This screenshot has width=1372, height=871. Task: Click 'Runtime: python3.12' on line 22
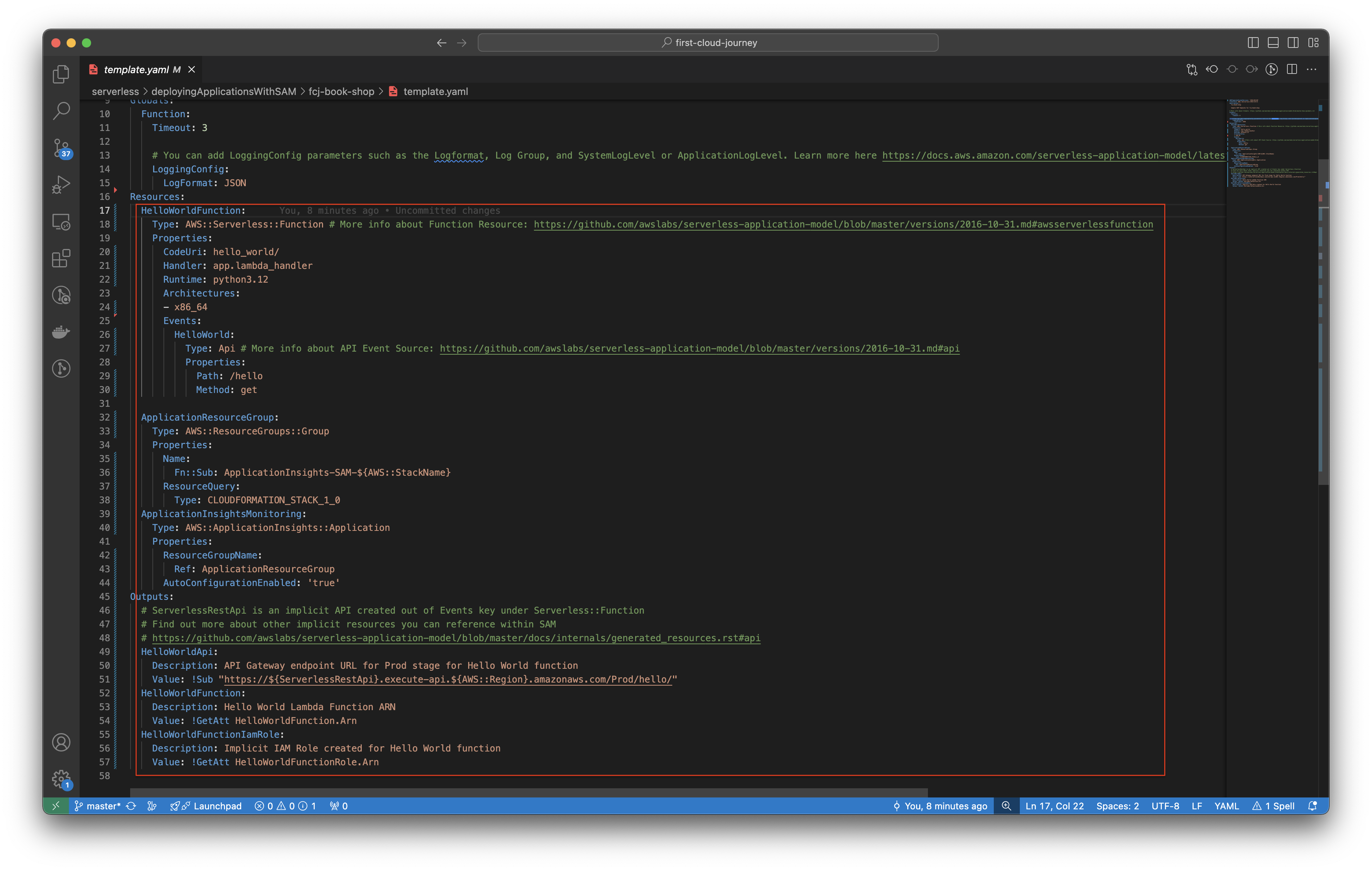point(216,279)
